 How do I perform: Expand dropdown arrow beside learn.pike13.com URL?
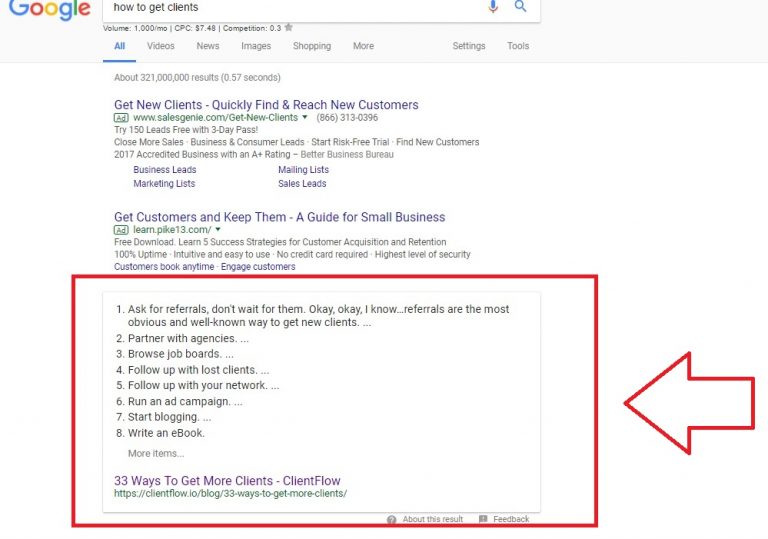[x=217, y=230]
